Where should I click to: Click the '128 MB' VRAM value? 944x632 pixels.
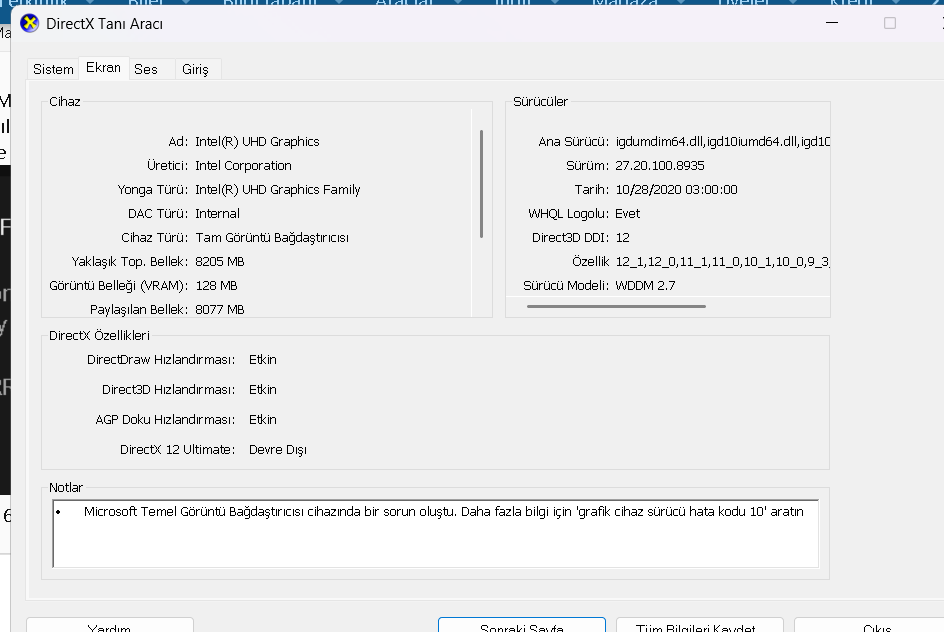click(x=216, y=286)
